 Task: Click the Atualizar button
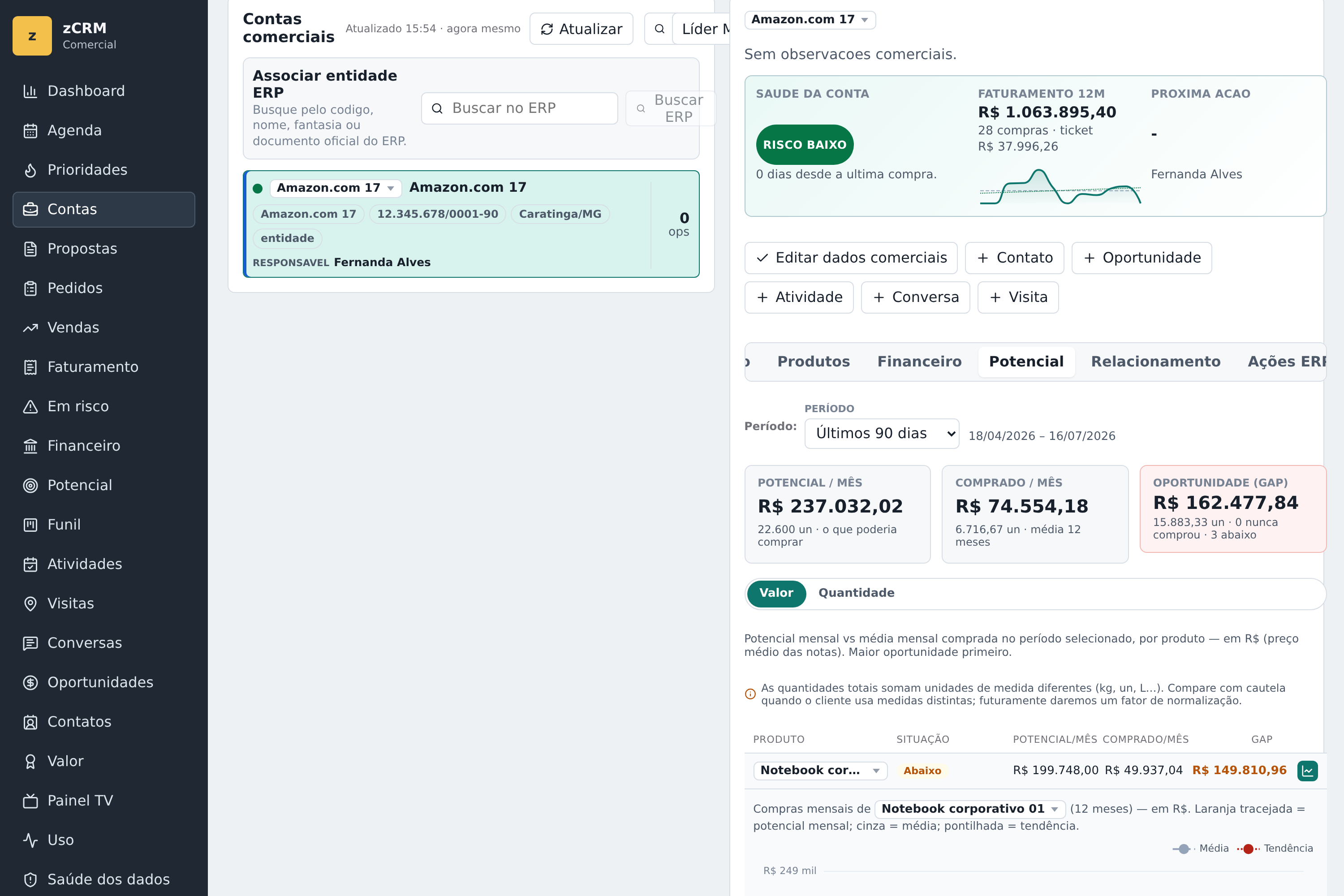pos(581,29)
